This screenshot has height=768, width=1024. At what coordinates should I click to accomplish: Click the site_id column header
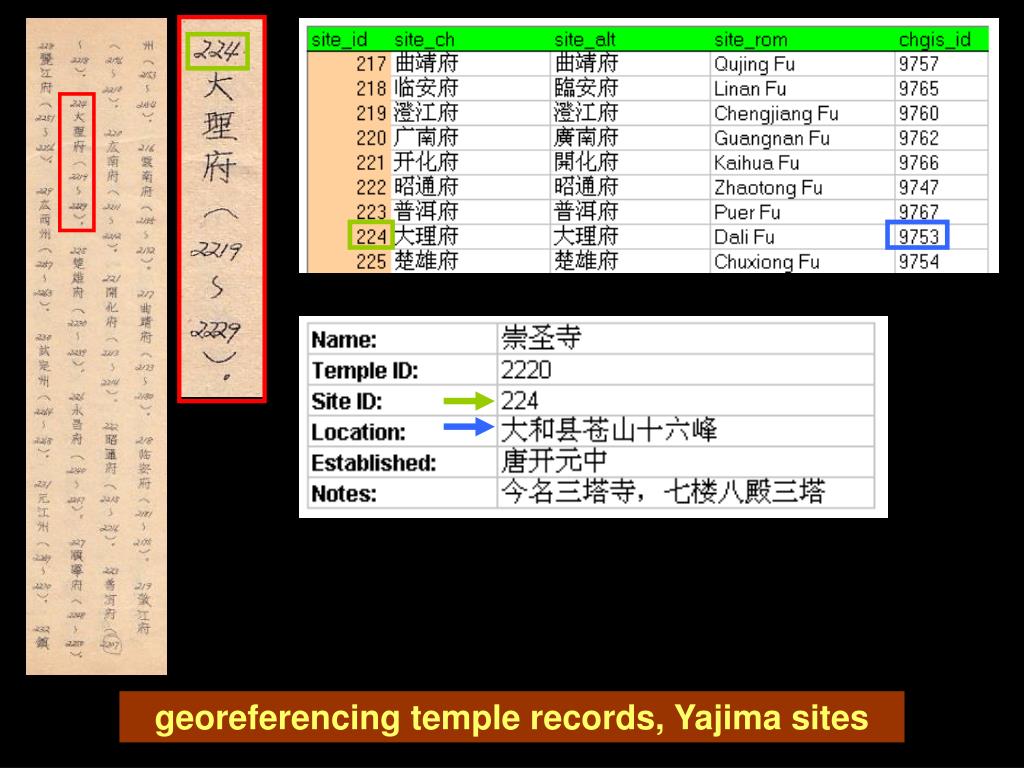pyautogui.click(x=339, y=39)
